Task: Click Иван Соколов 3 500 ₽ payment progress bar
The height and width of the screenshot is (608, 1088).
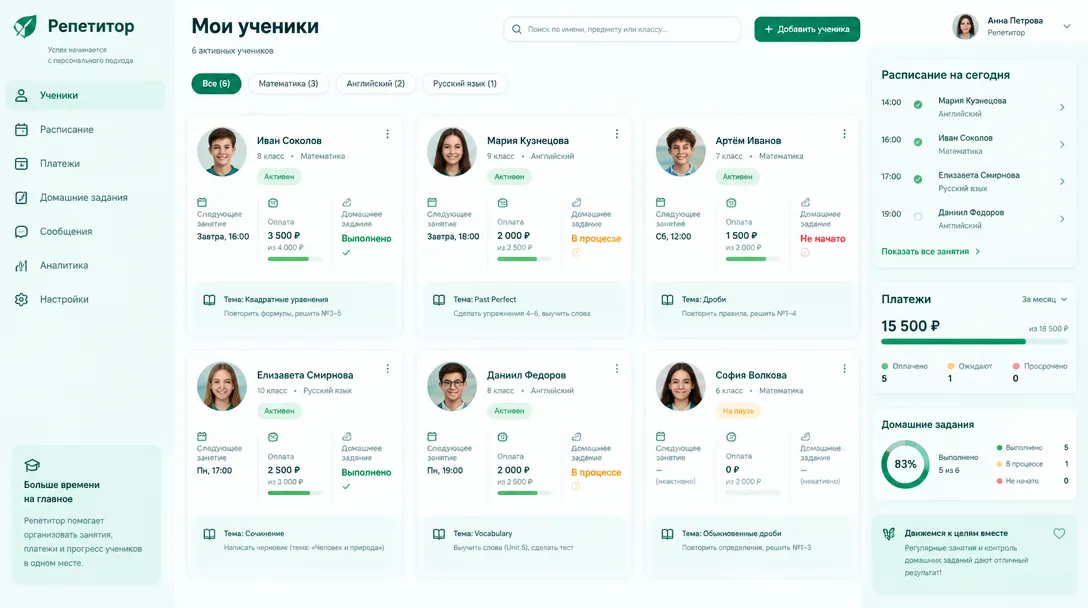Action: click(295, 259)
